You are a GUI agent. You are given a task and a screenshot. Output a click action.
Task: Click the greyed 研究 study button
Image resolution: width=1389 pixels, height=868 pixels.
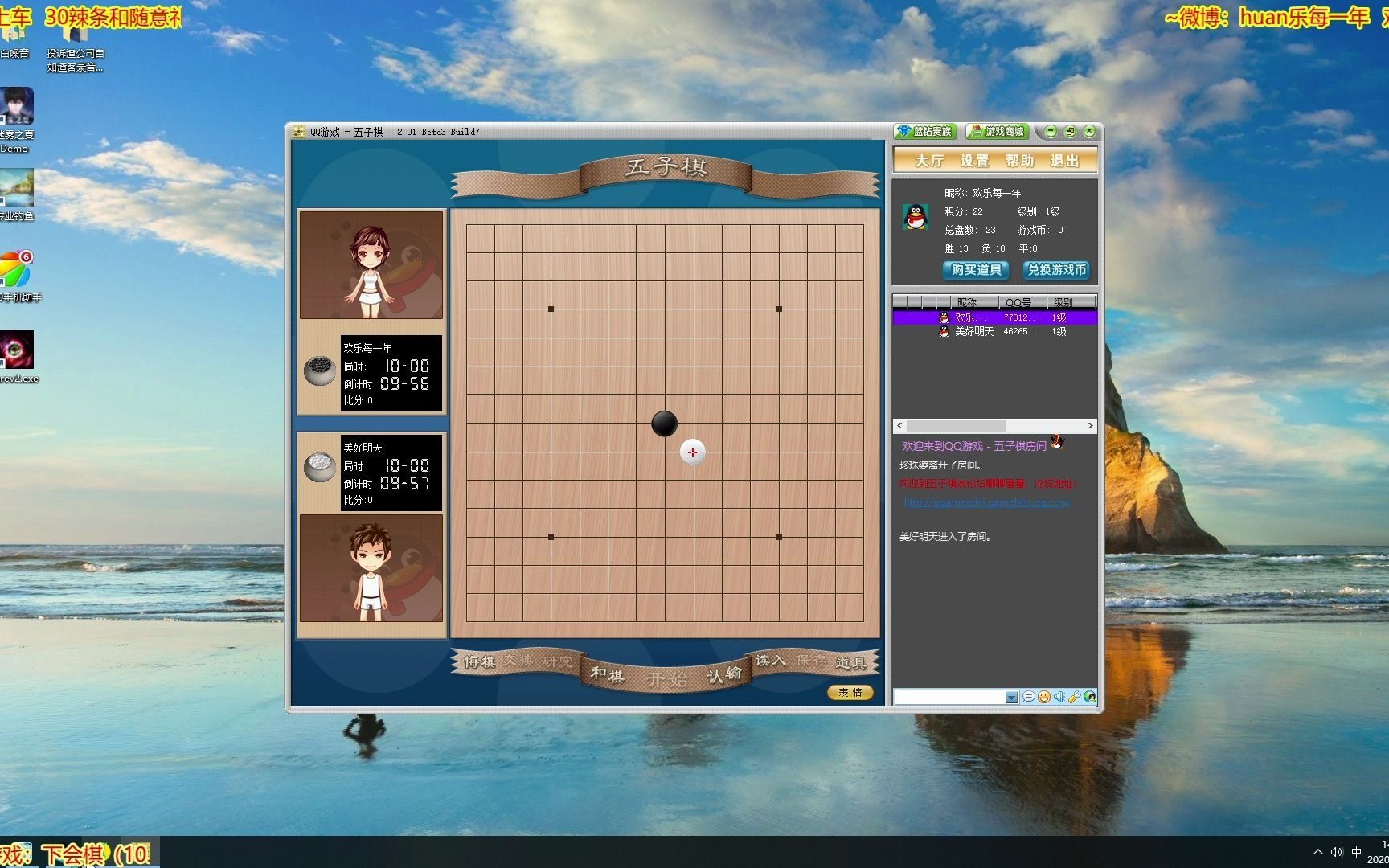tap(558, 661)
